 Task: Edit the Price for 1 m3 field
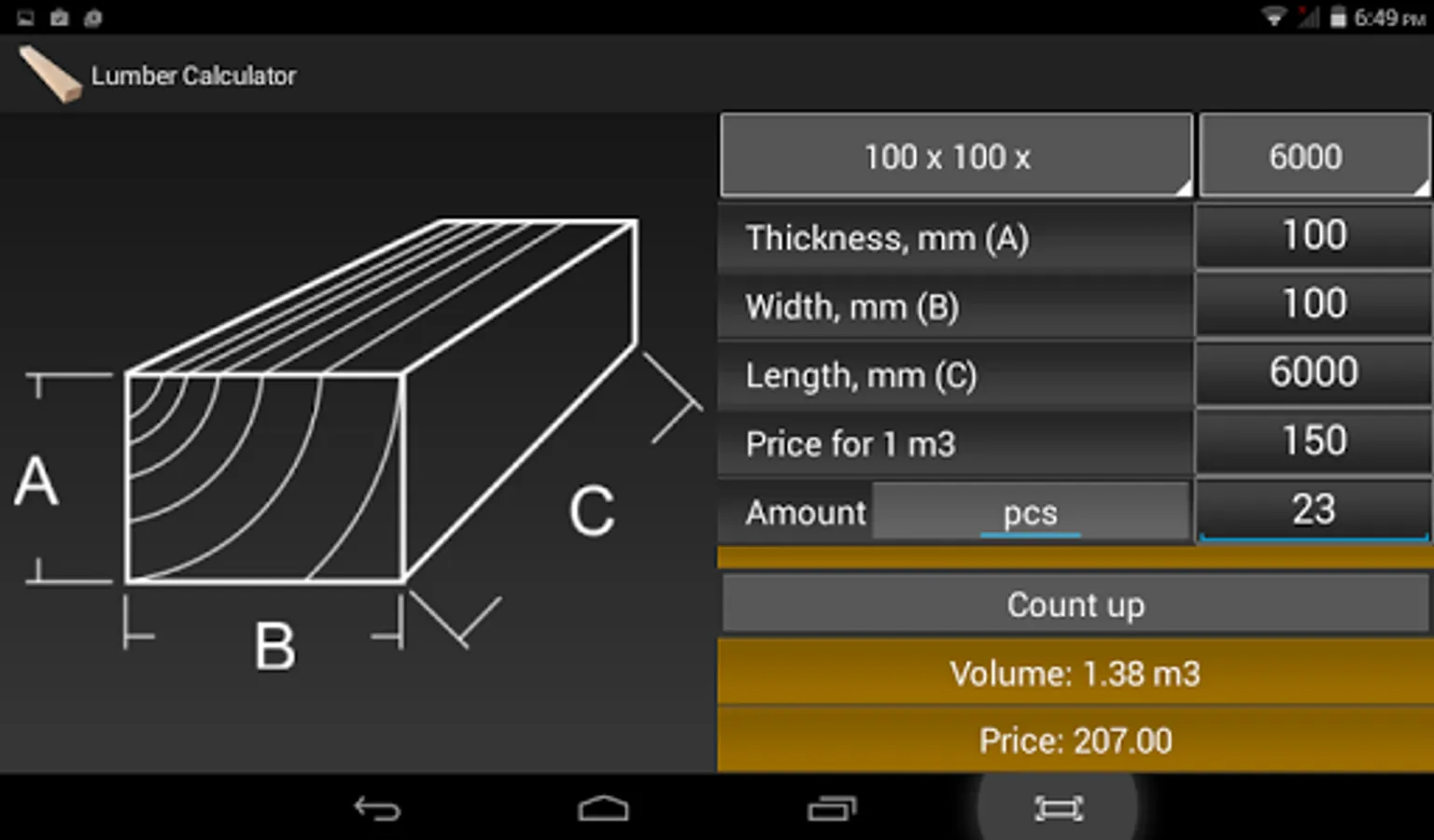coord(1314,441)
